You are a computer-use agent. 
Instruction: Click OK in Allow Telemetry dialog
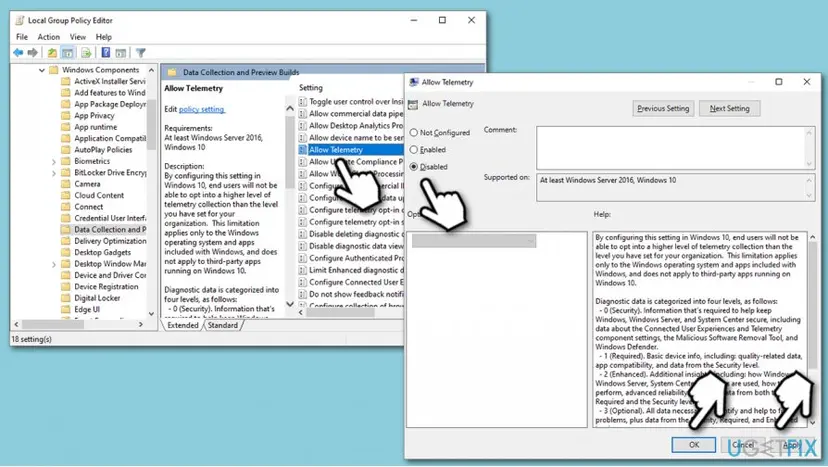click(693, 445)
